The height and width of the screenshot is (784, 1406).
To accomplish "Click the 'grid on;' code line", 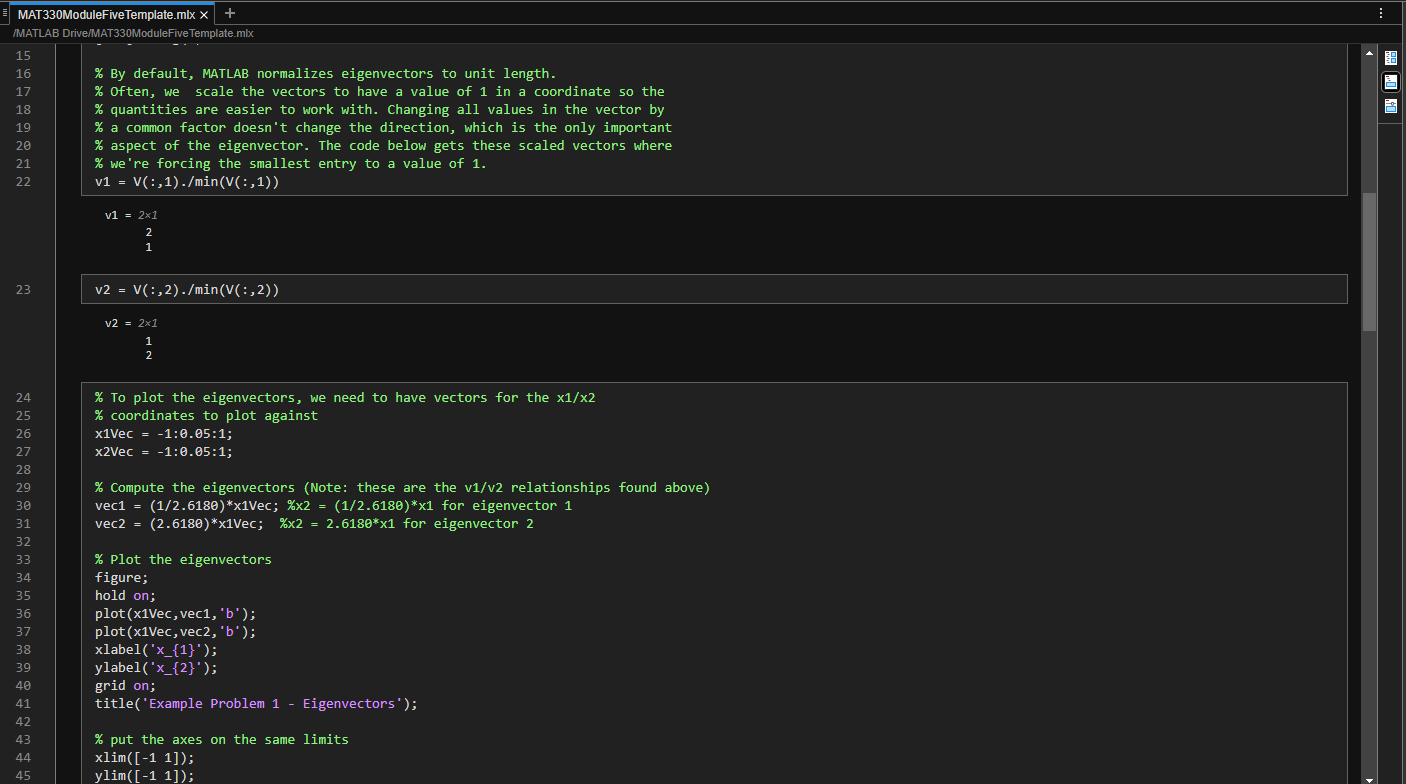I will point(126,686).
